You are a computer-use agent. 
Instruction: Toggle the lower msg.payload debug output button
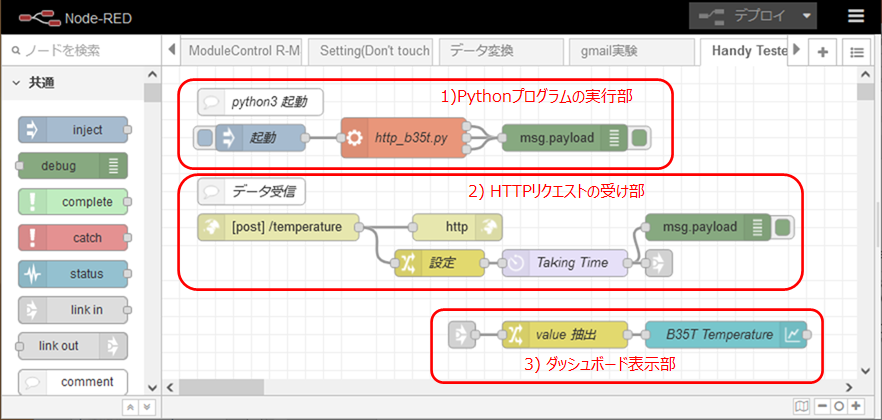tap(784, 227)
